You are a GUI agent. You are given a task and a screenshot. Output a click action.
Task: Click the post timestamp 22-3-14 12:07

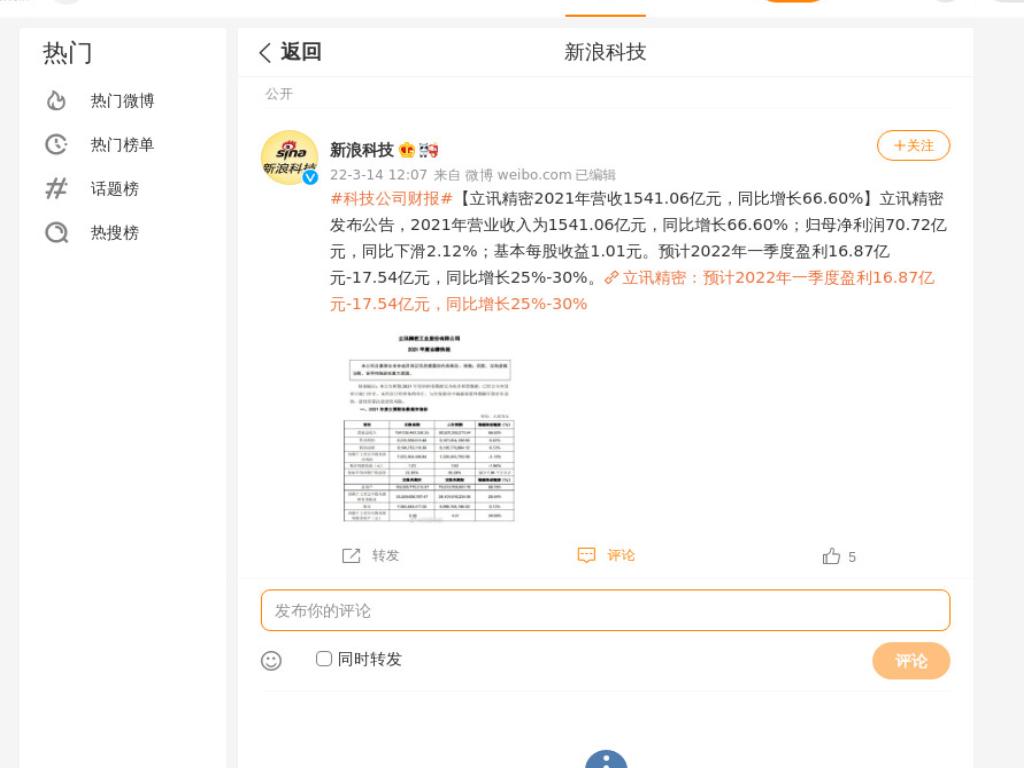(x=378, y=175)
